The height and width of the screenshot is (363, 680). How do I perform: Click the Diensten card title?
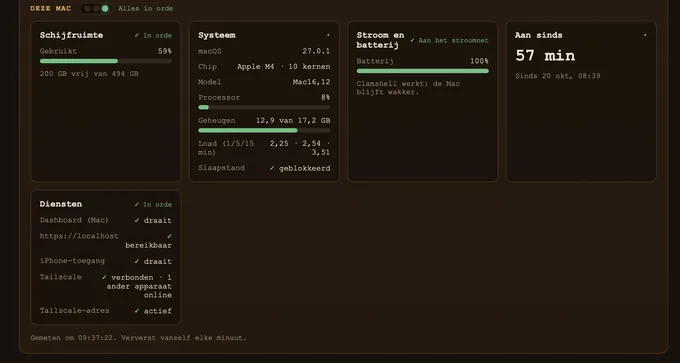coord(61,204)
